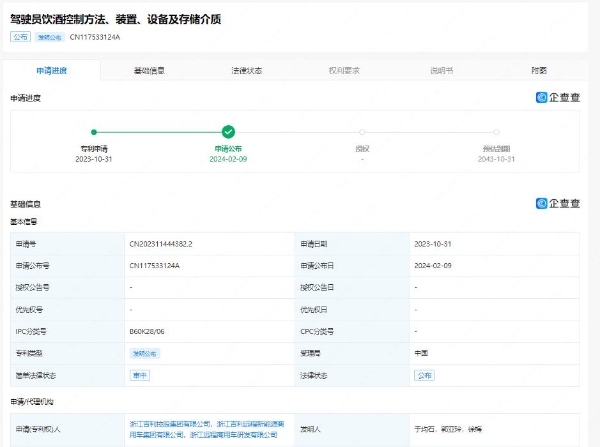This screenshot has height=447, width=600.
Task: Switch to the 基础信息 tab
Action: [149, 70]
